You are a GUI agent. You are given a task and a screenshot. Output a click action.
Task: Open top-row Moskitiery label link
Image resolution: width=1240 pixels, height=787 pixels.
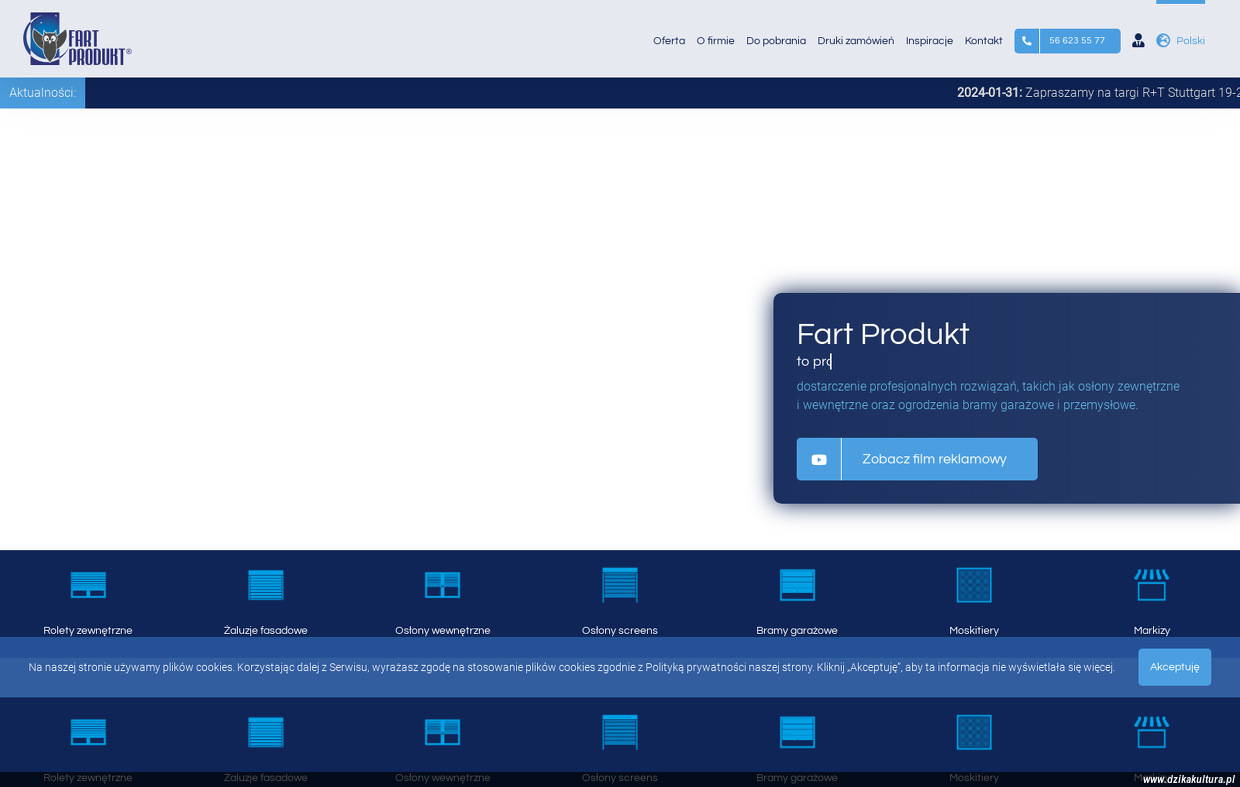pyautogui.click(x=974, y=631)
